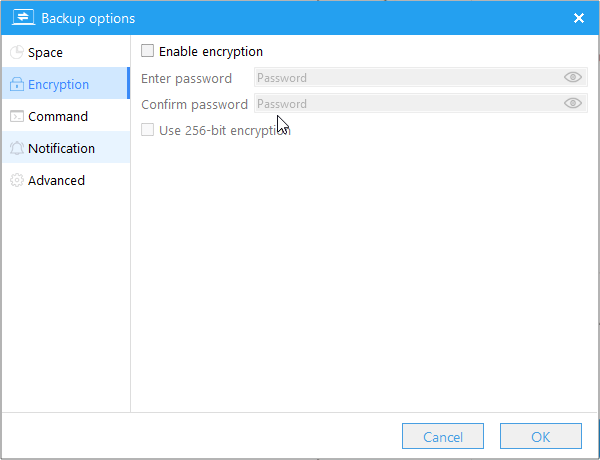Screen dimensions: 600x460
Task: Click the Encryption padlock icon
Action: tap(17, 85)
